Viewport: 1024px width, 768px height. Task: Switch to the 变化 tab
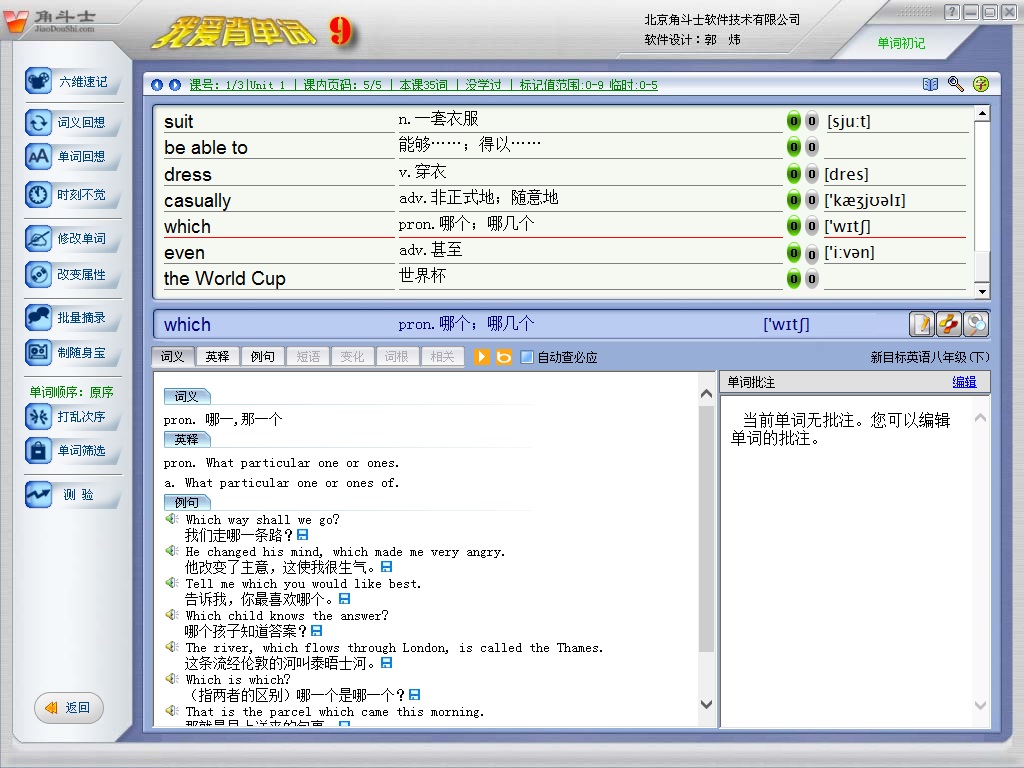352,357
